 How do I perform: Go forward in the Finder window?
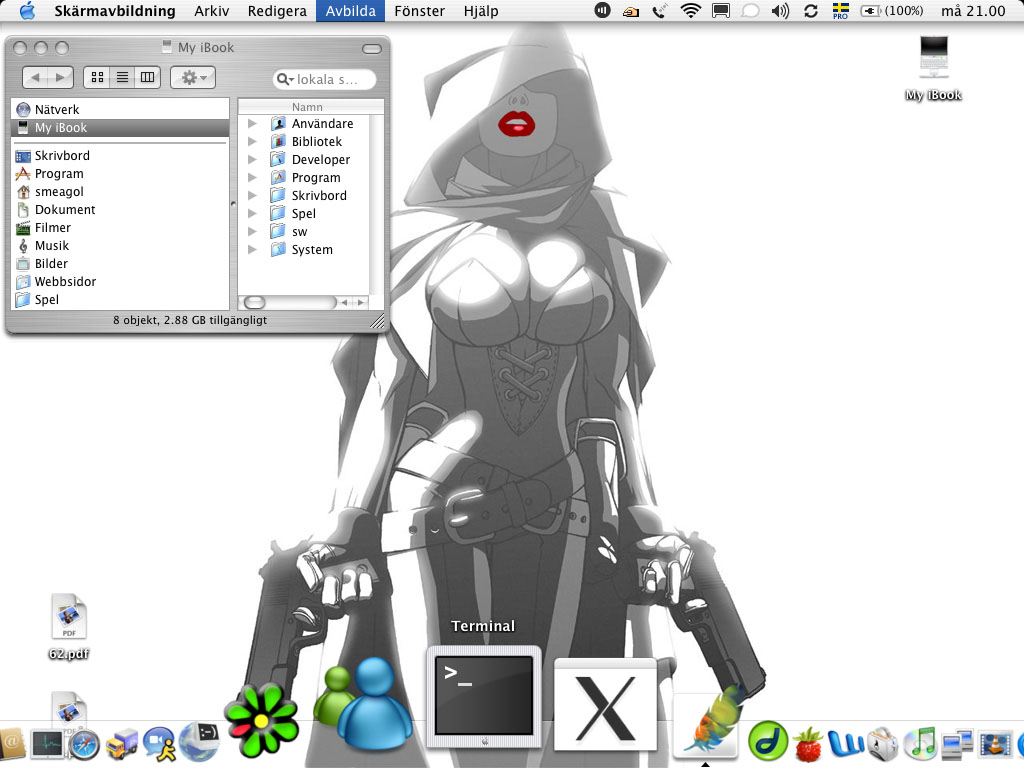[61, 78]
